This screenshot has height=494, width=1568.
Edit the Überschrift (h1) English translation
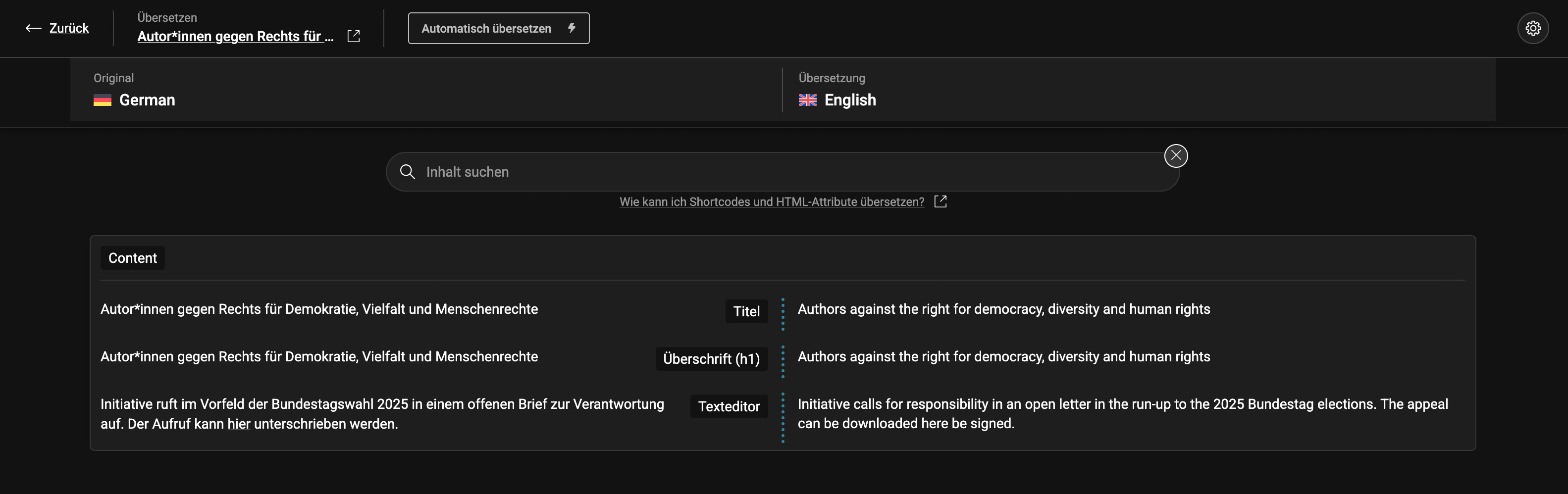coord(1003,357)
